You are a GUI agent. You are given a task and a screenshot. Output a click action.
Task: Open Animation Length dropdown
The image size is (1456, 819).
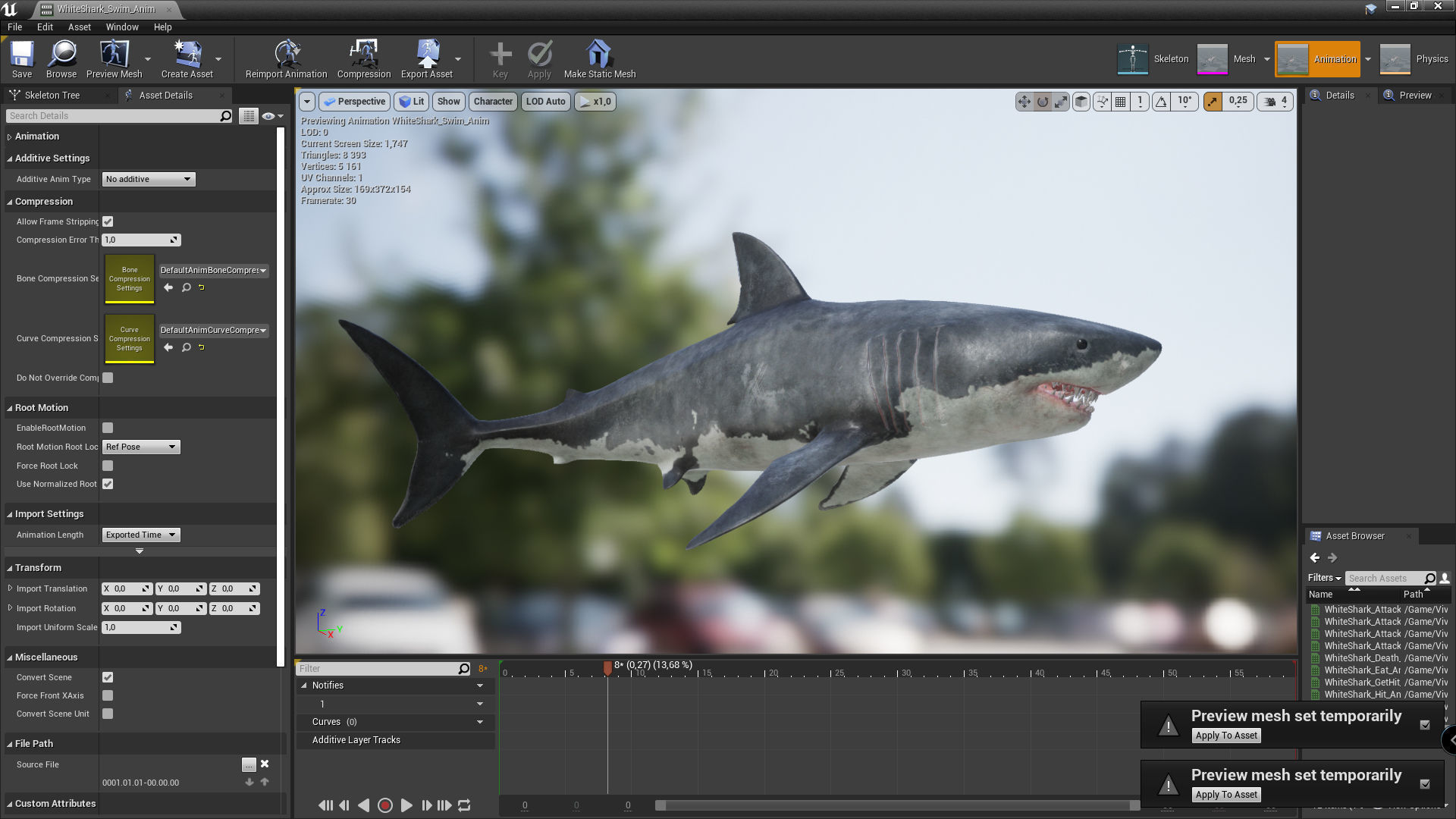click(141, 535)
